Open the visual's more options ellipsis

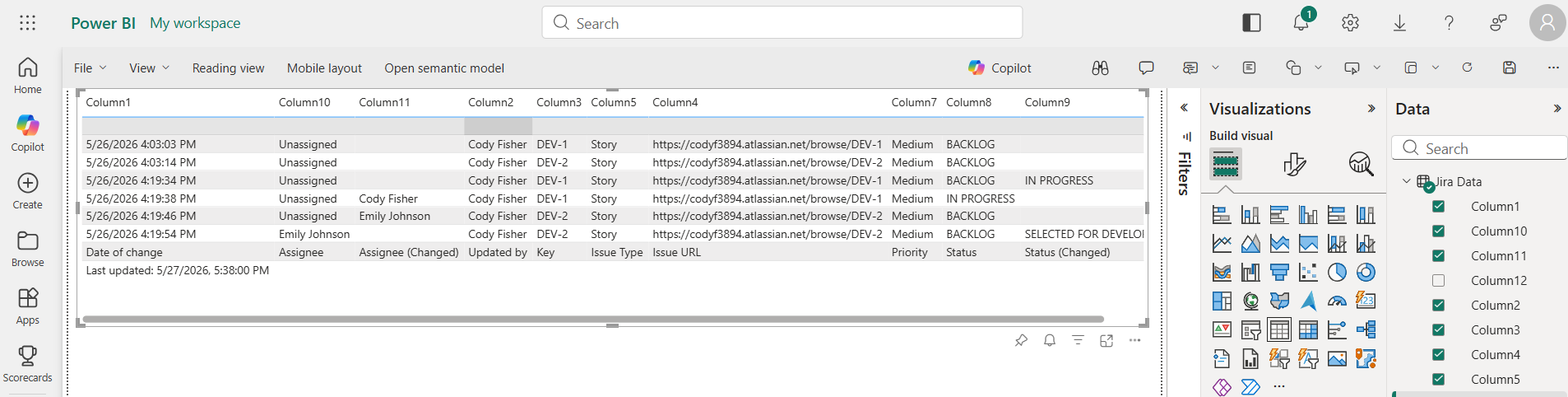1134,340
